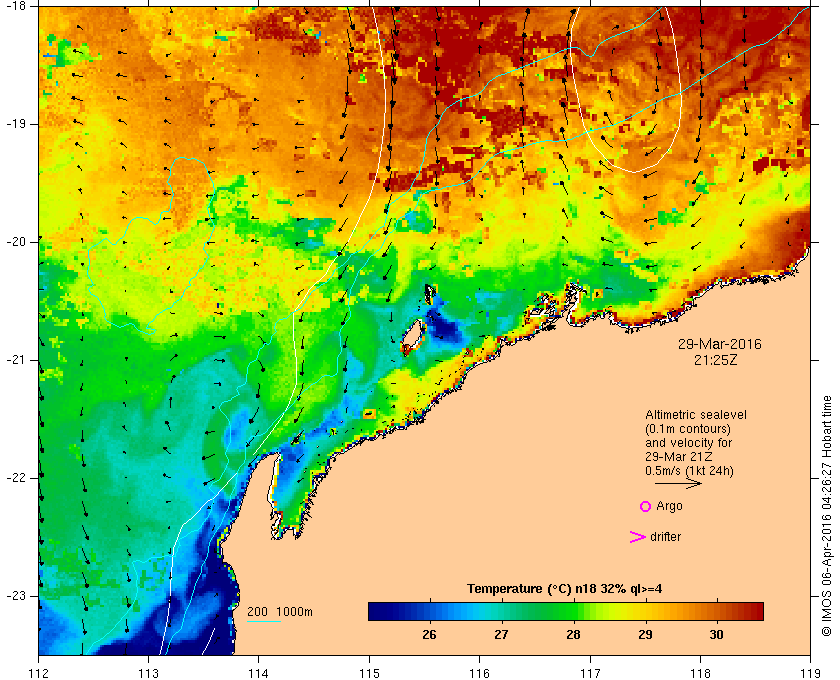The image size is (840, 680).
Task: Click the colorbar tick label 29
Action: (645, 634)
